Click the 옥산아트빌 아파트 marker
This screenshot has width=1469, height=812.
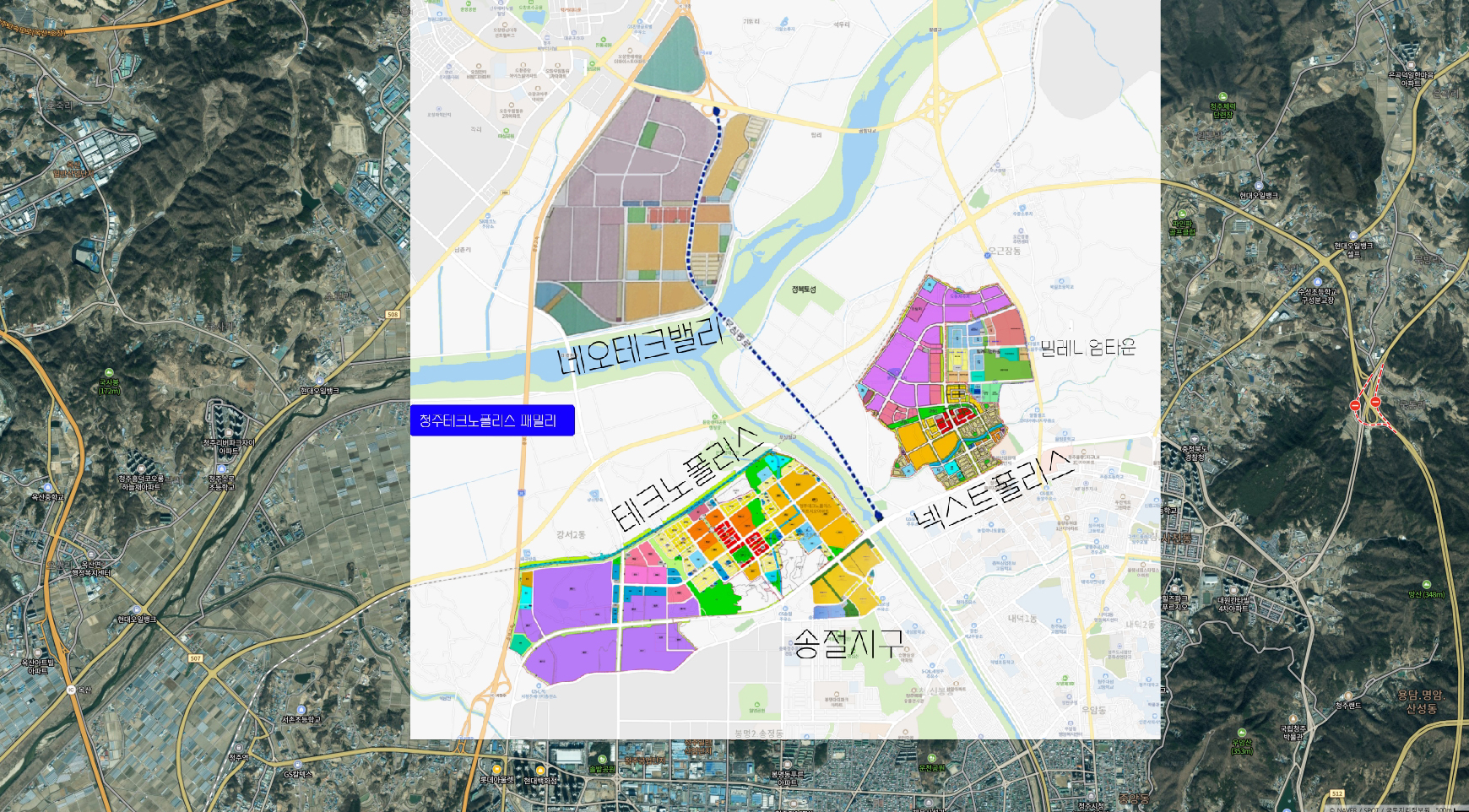tap(38, 662)
